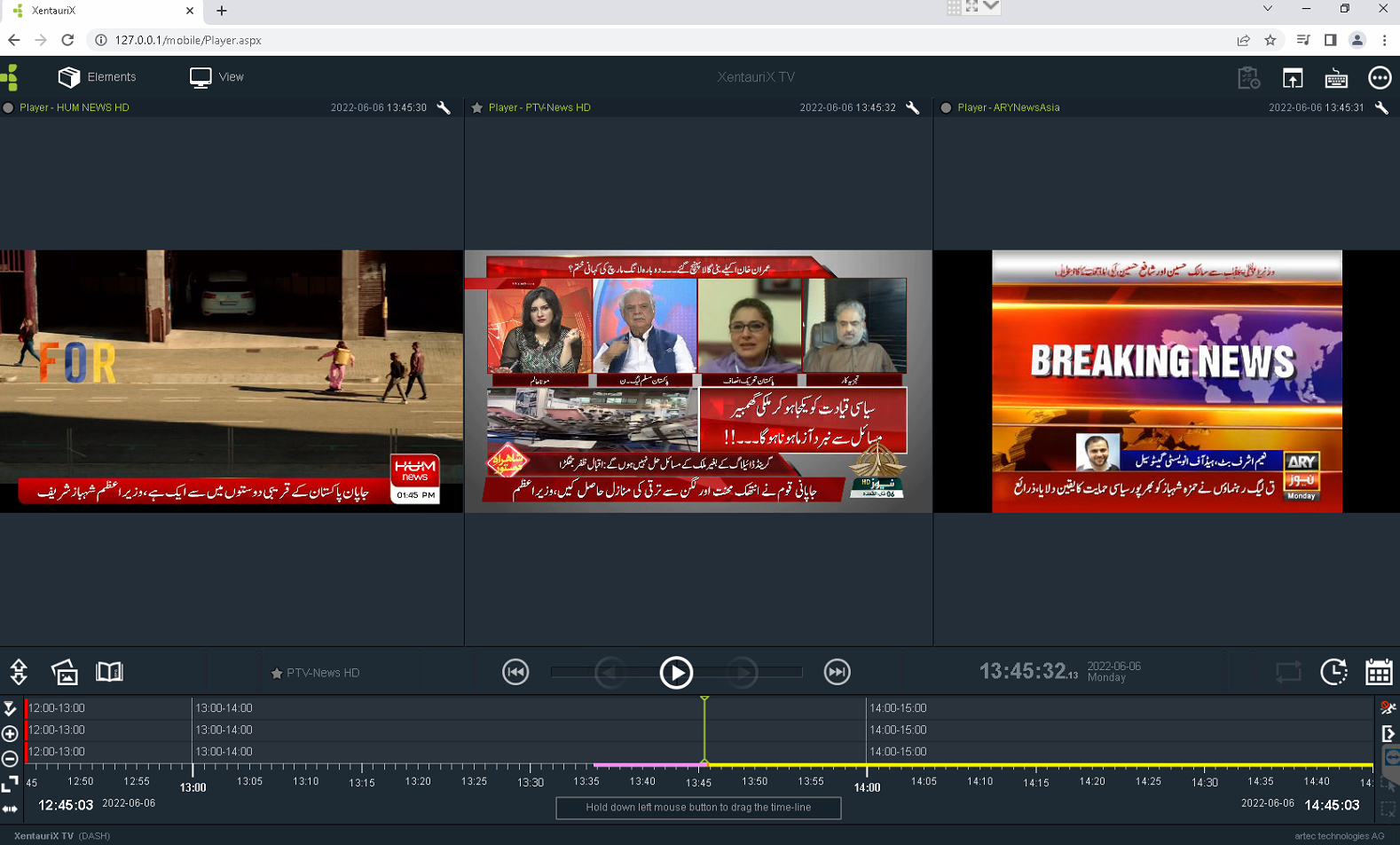This screenshot has width=1400, height=845.
Task: Open settings wrench for ARYNewsAsia player
Action: click(x=1381, y=107)
